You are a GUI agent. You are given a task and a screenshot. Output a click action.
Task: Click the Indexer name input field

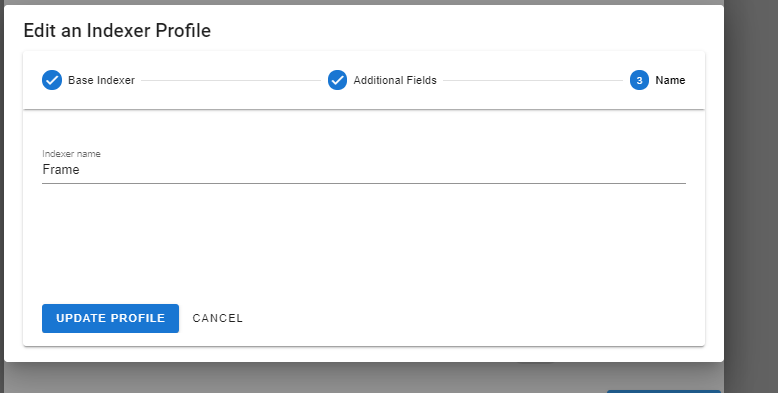[x=364, y=170]
